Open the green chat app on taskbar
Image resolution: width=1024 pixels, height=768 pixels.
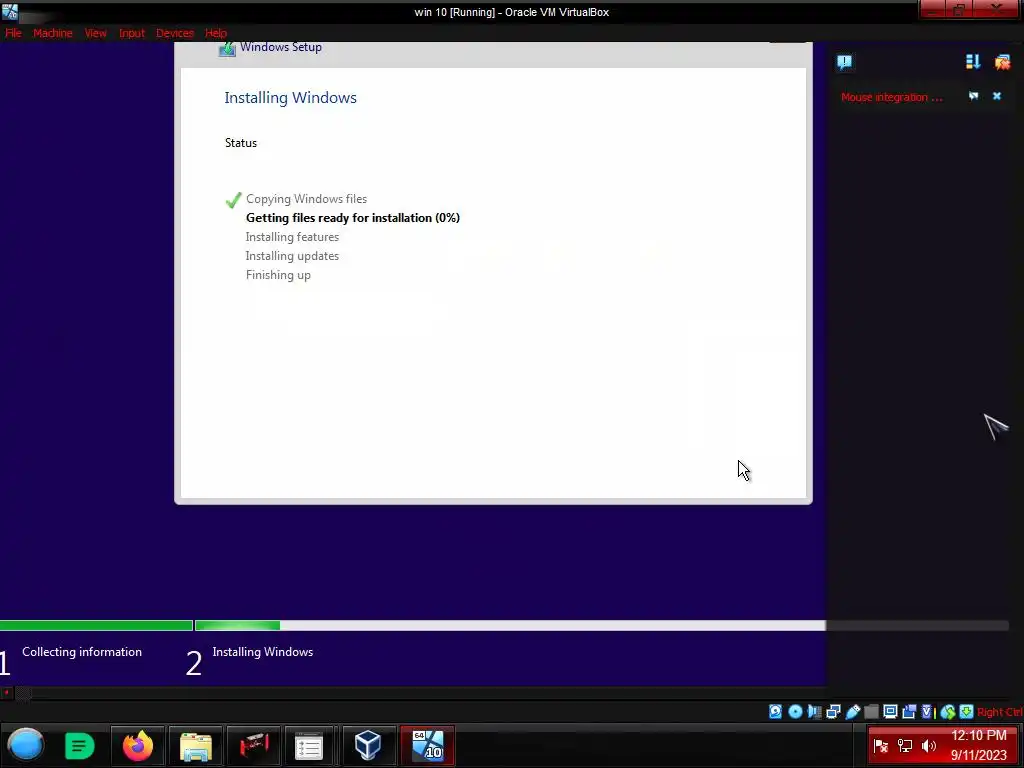(x=80, y=746)
